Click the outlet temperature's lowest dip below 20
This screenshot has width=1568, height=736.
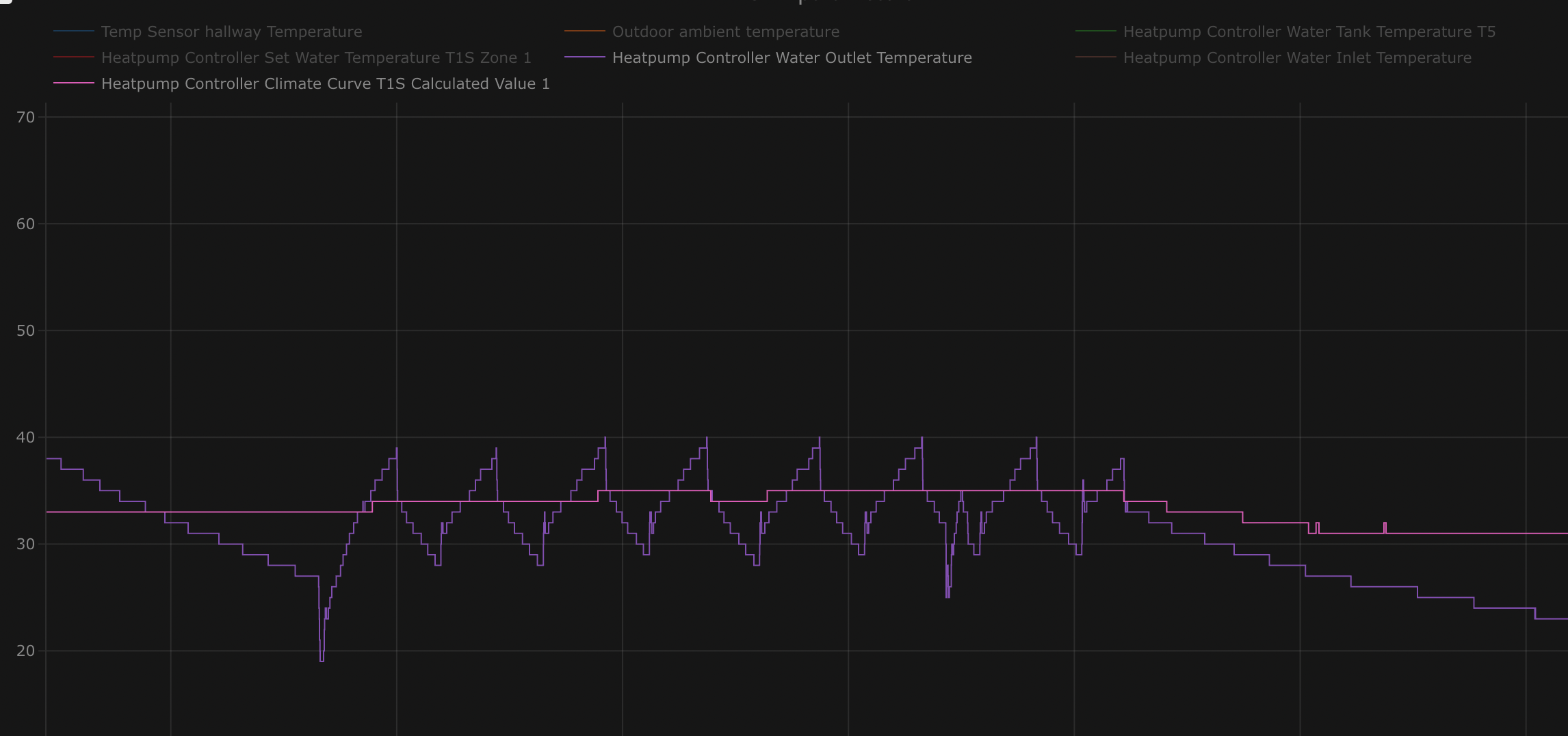tap(322, 660)
